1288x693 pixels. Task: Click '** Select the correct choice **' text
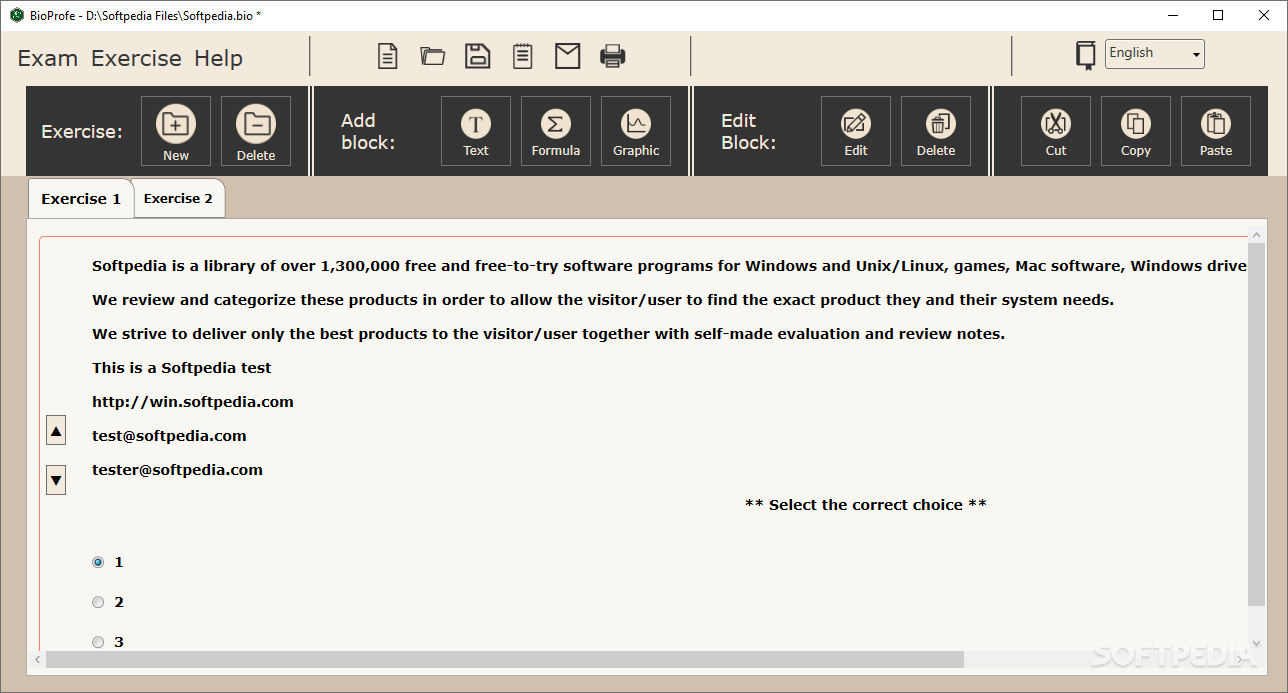(866, 505)
